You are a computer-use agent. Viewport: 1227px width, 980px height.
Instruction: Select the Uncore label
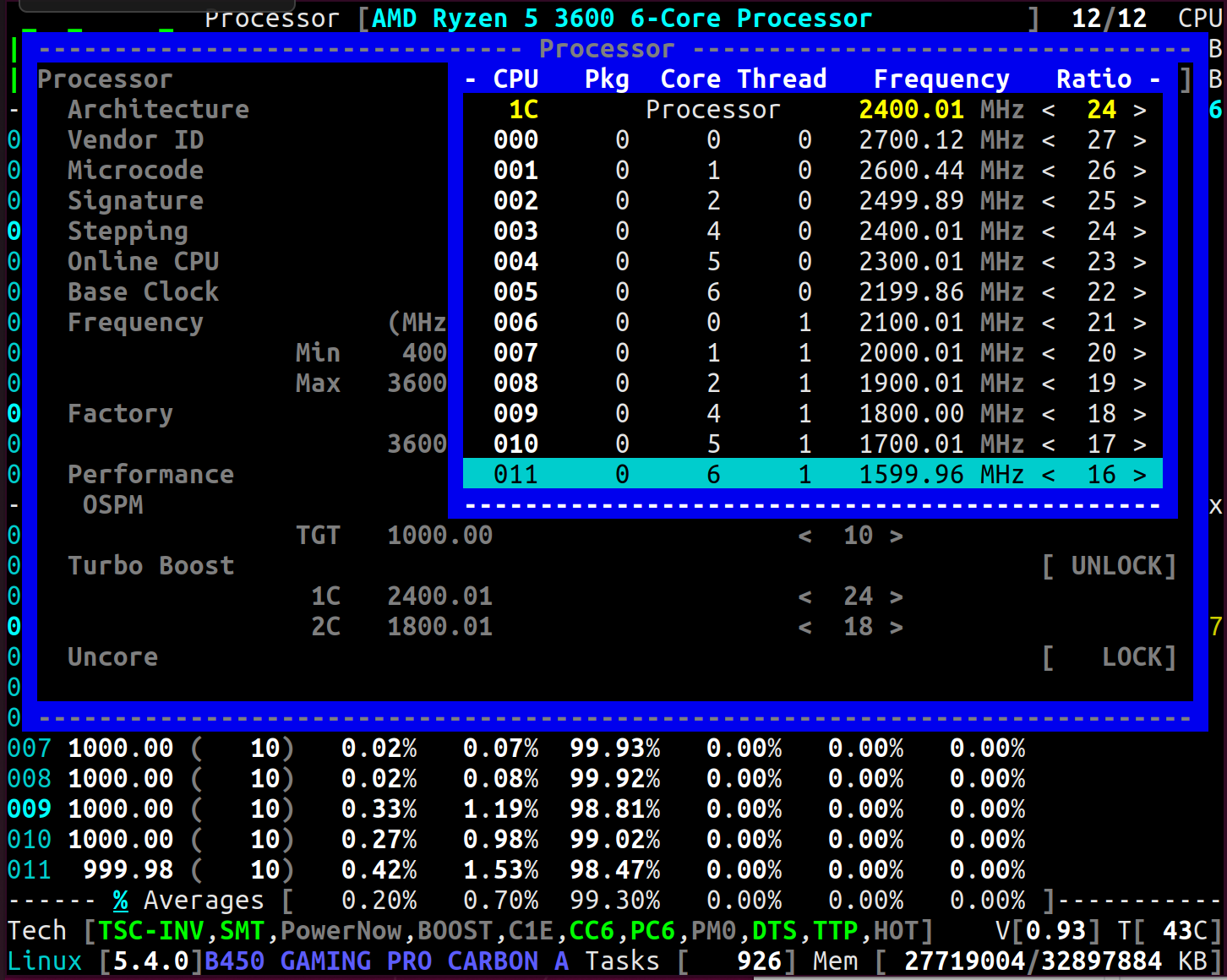point(112,657)
